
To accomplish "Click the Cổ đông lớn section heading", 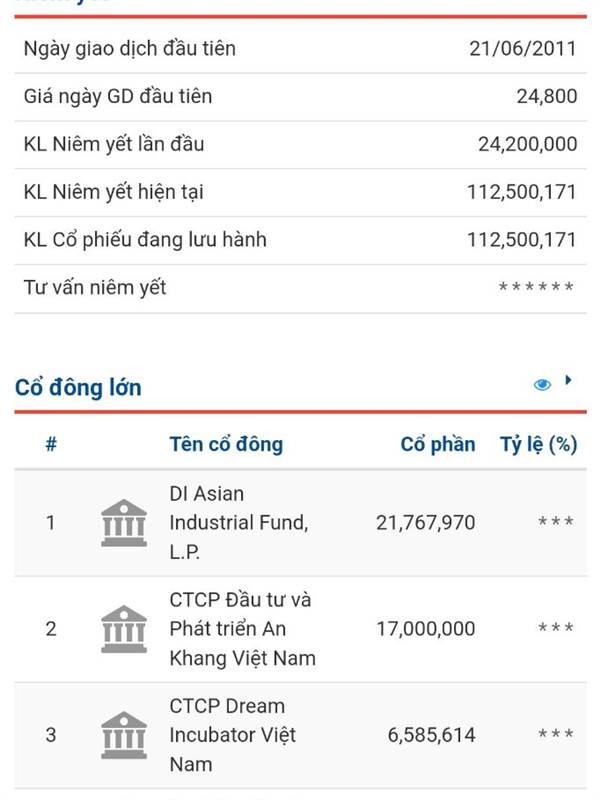I will (78, 387).
